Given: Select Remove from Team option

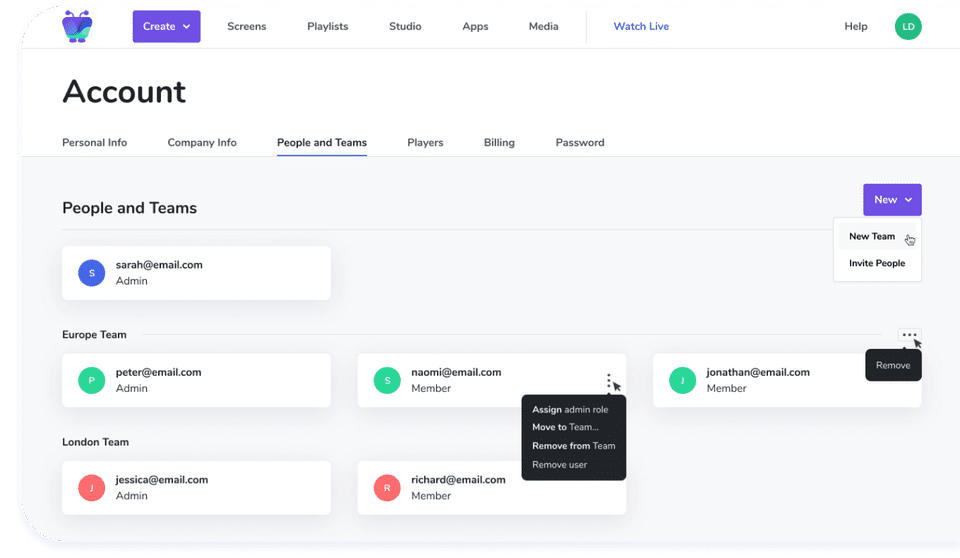Looking at the screenshot, I should (x=574, y=446).
